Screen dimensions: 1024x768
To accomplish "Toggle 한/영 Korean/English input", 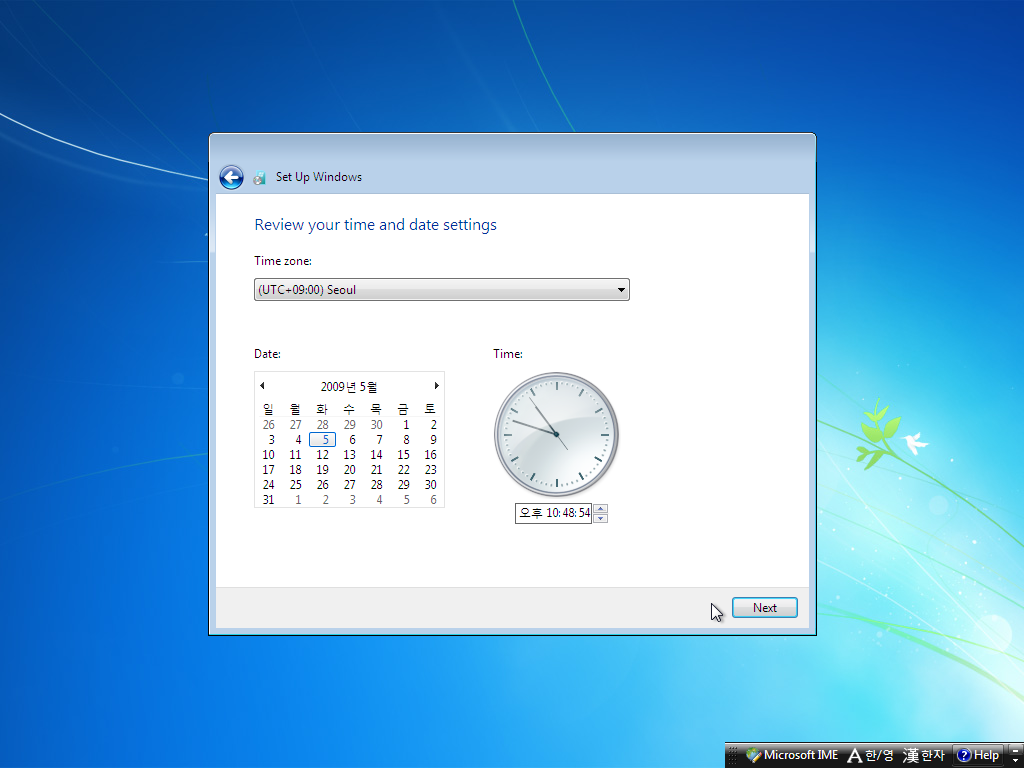I will tap(879, 756).
